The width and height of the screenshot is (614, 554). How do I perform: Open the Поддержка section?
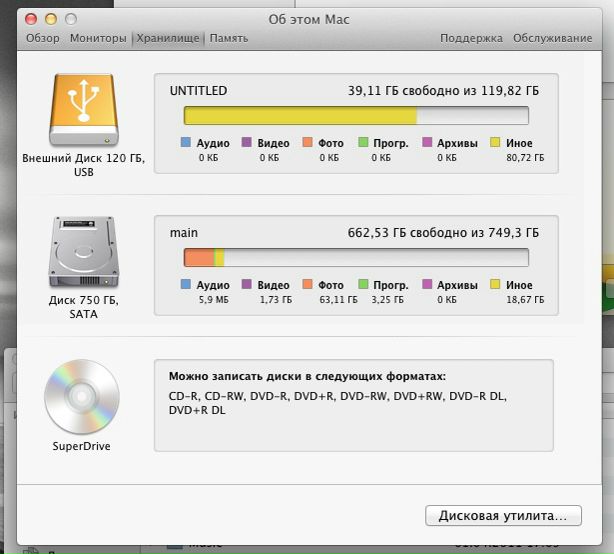[471, 38]
